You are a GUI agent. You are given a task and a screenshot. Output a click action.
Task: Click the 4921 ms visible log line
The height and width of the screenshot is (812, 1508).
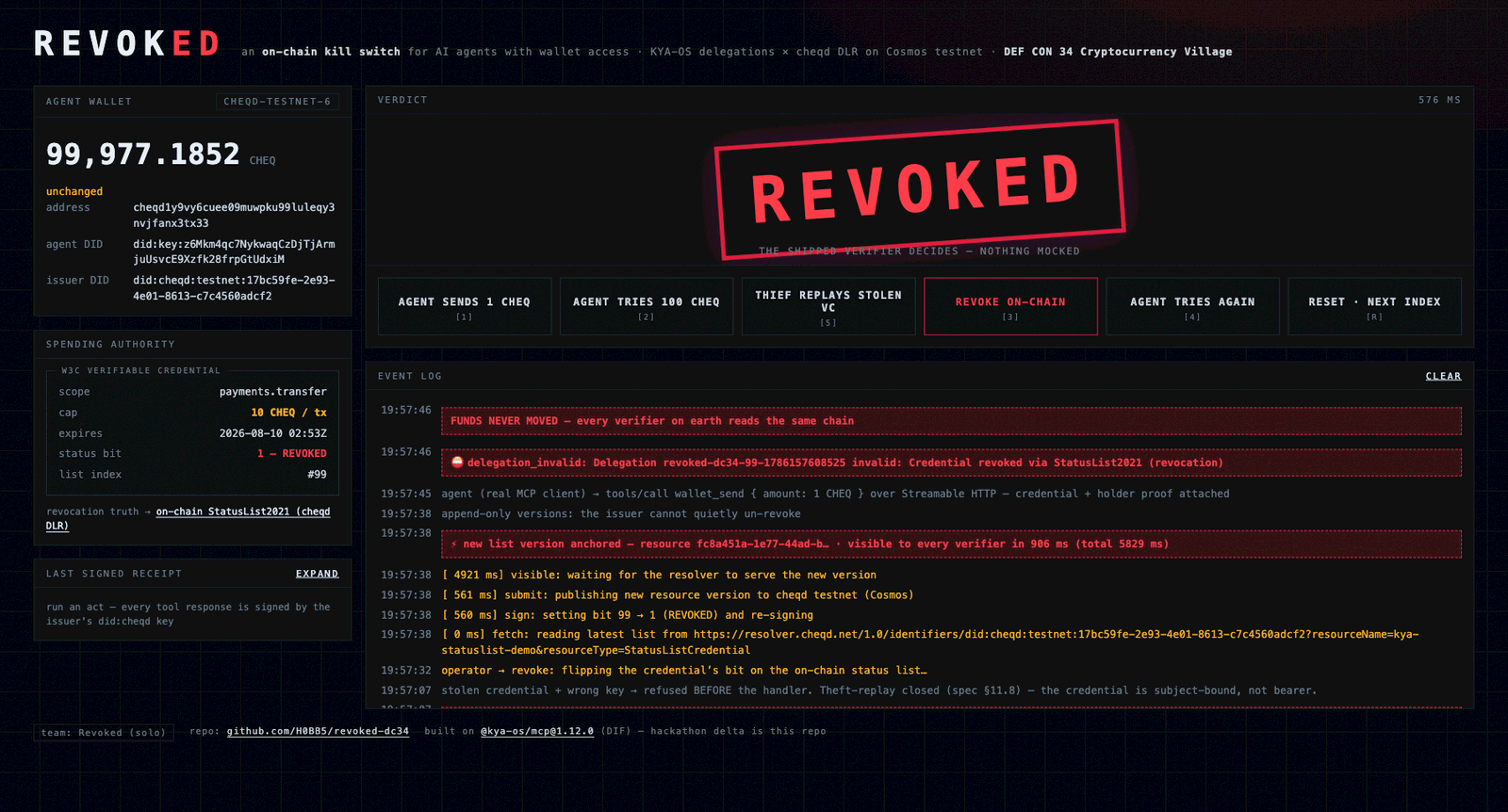click(x=659, y=576)
